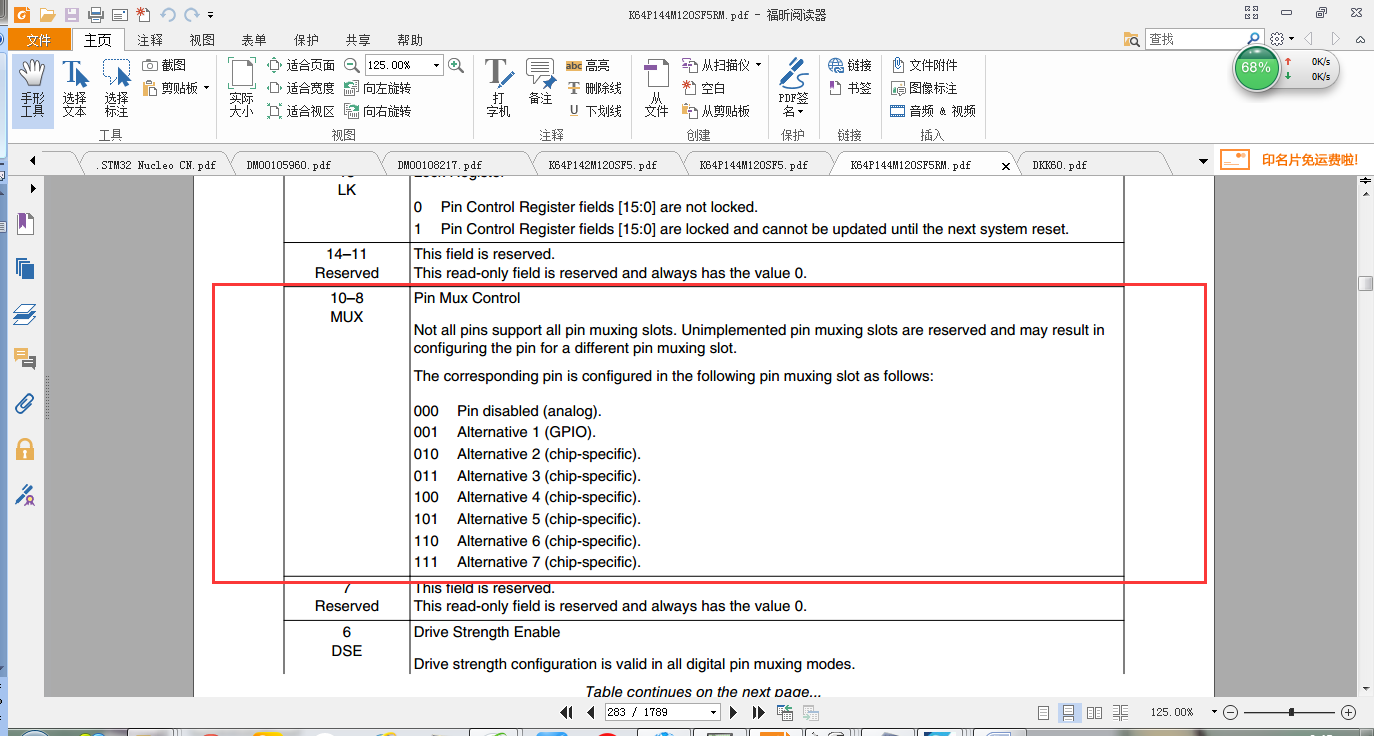
Task: Activate the Select Annotation tool (选择标注)
Action: click(x=116, y=88)
